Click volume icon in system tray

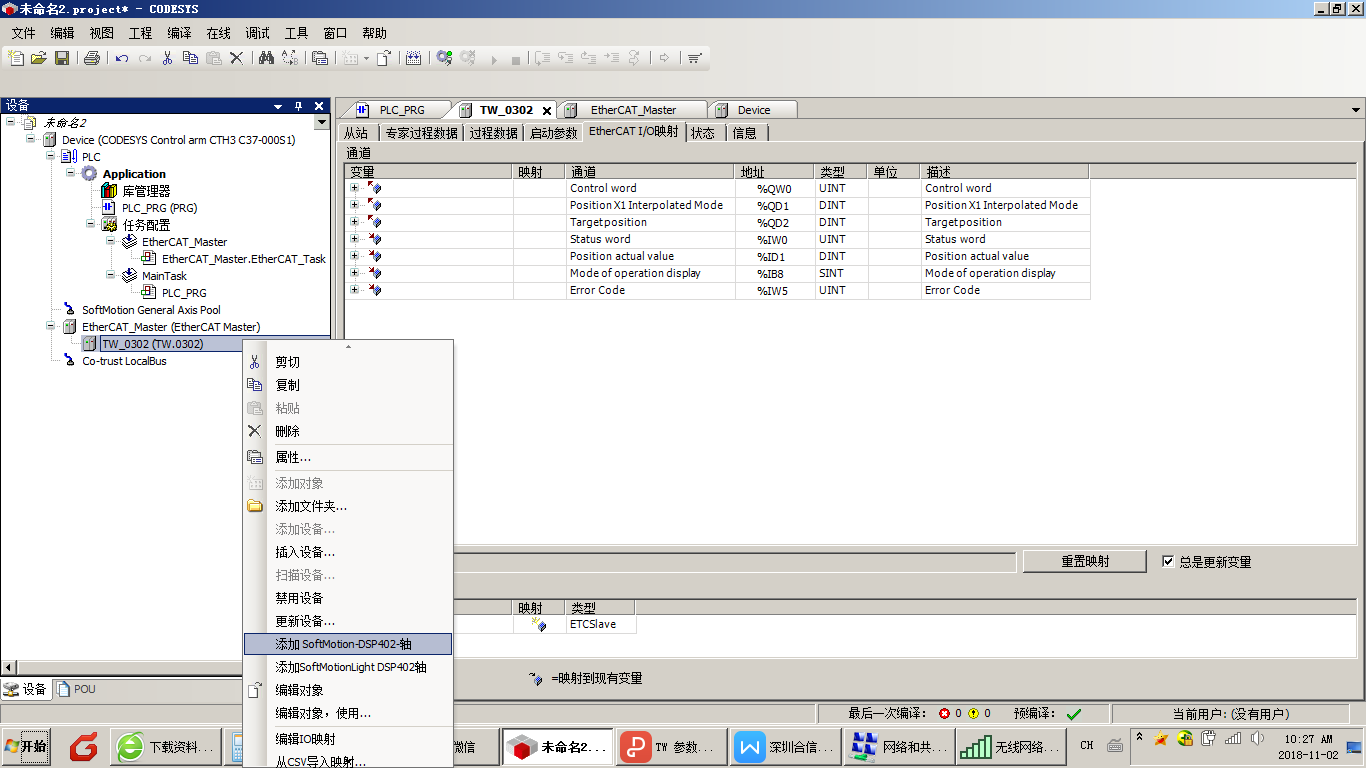coord(1257,739)
